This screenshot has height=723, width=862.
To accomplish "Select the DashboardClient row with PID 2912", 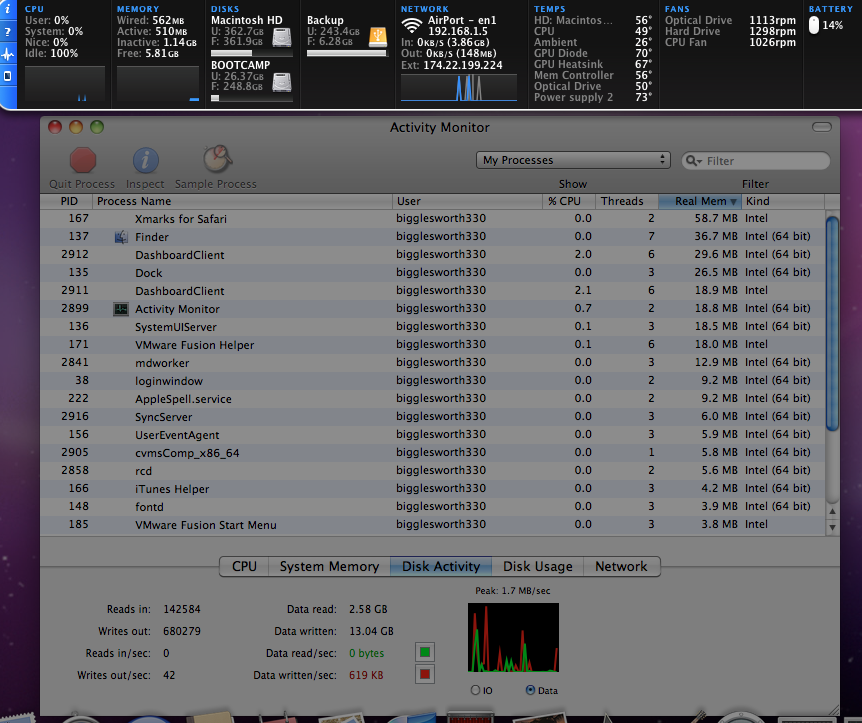I will point(433,255).
